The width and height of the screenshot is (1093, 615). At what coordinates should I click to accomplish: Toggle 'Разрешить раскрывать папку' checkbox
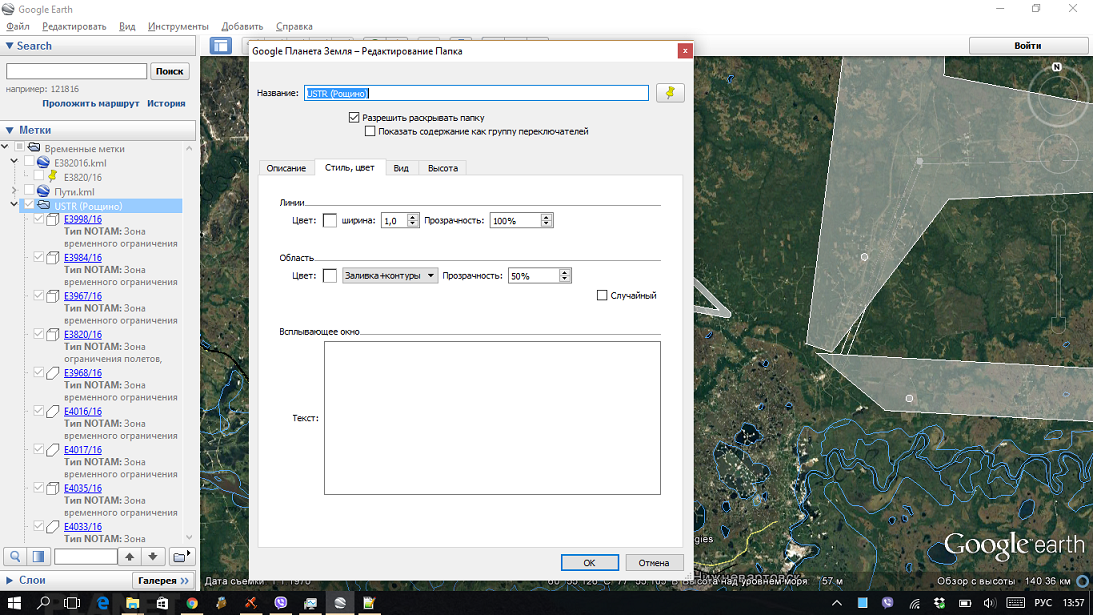point(354,117)
